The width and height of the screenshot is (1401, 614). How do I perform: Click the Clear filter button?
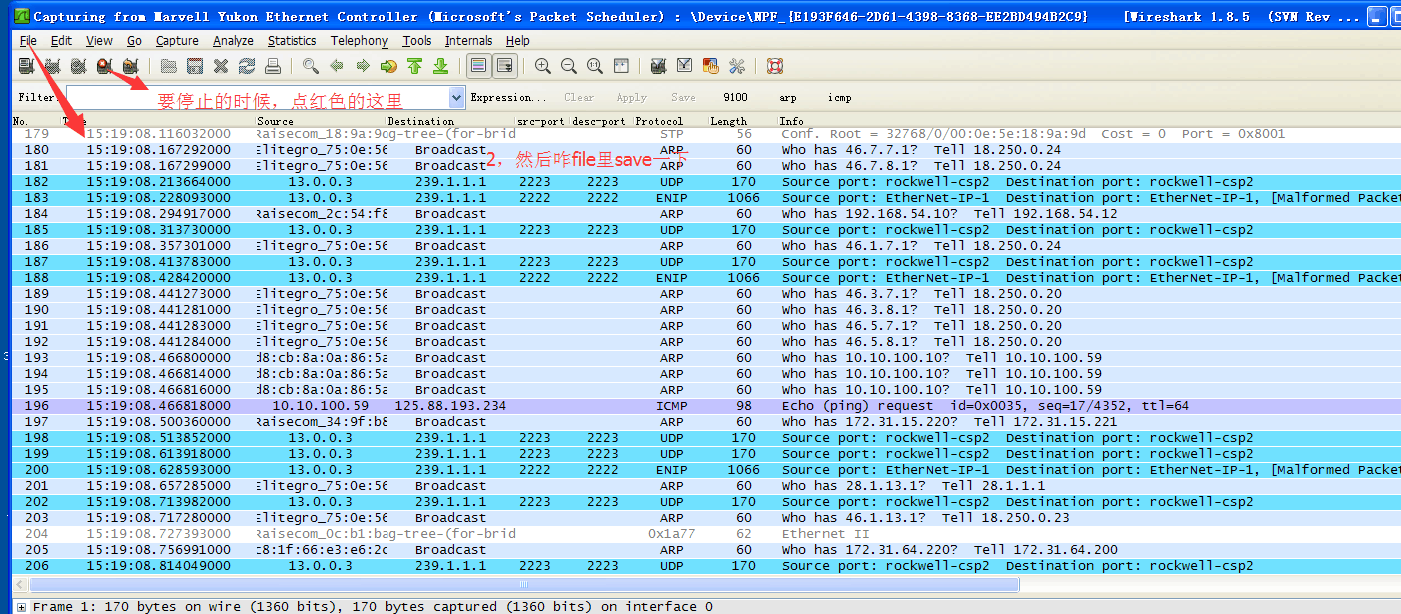pyautogui.click(x=579, y=97)
